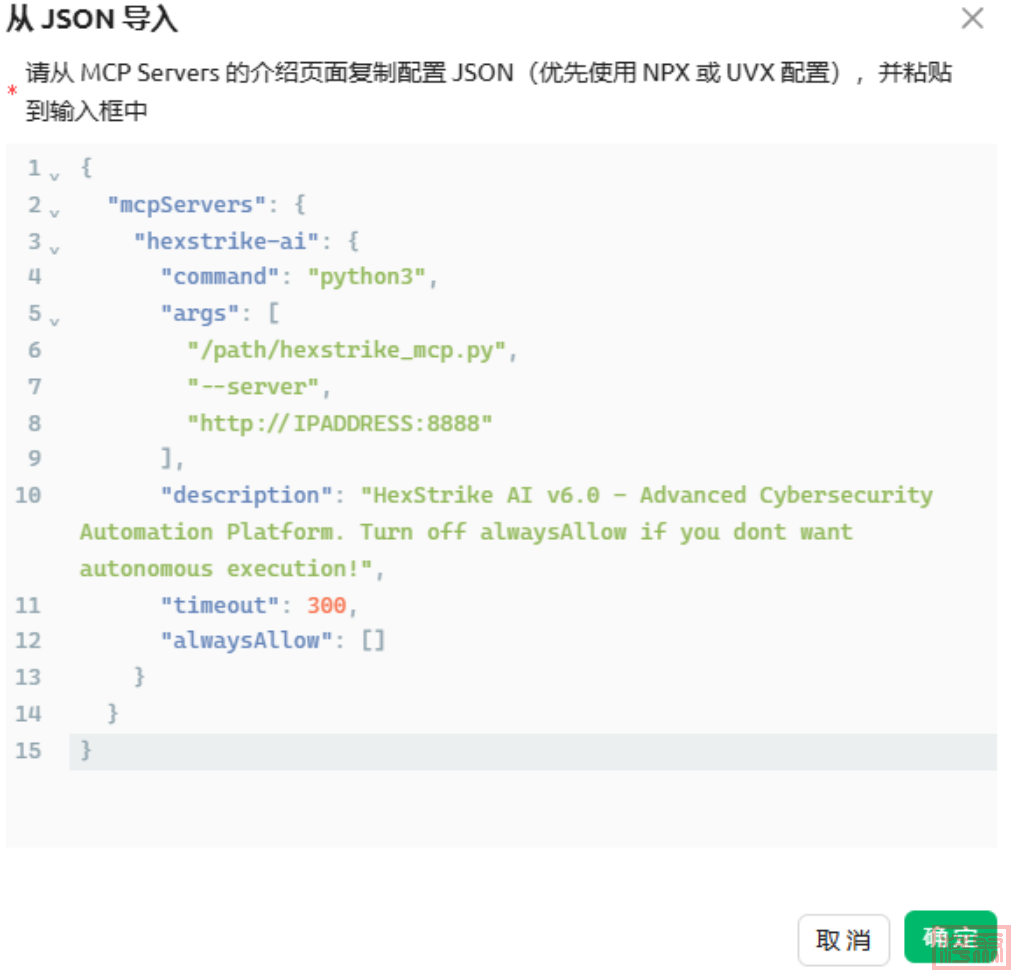
Task: Close the 从 JSON 导入 dialog
Action: (x=972, y=18)
